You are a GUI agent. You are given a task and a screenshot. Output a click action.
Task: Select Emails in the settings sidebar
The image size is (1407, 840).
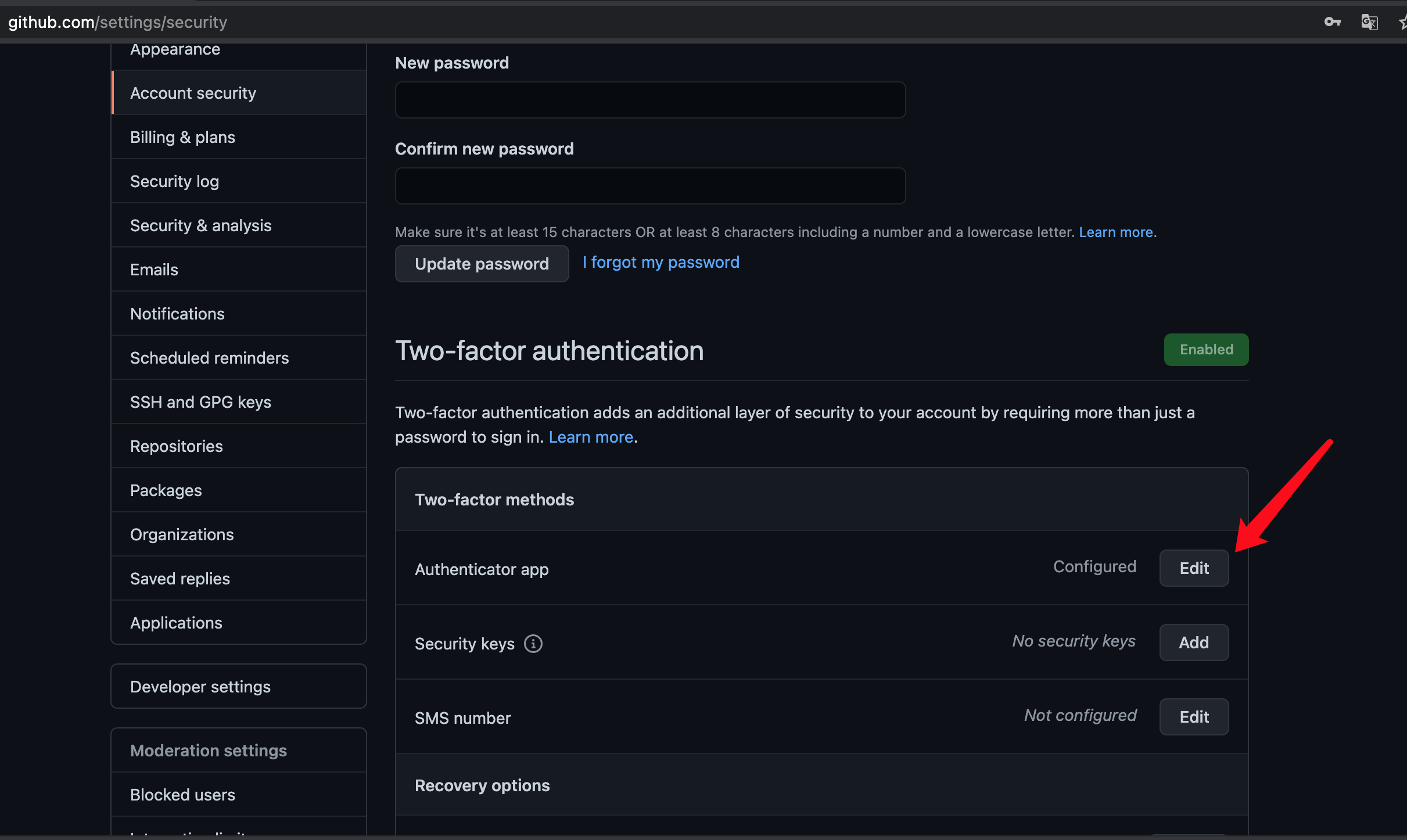pos(154,270)
